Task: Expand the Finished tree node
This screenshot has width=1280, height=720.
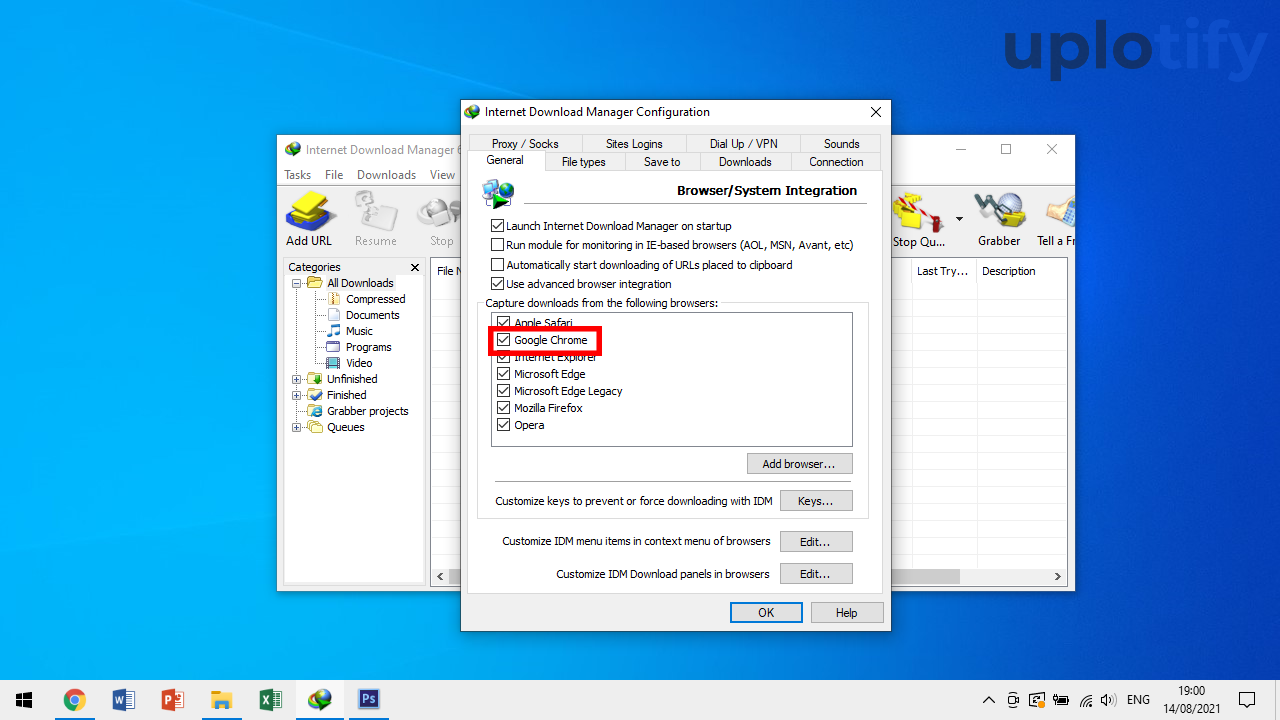Action: 297,395
